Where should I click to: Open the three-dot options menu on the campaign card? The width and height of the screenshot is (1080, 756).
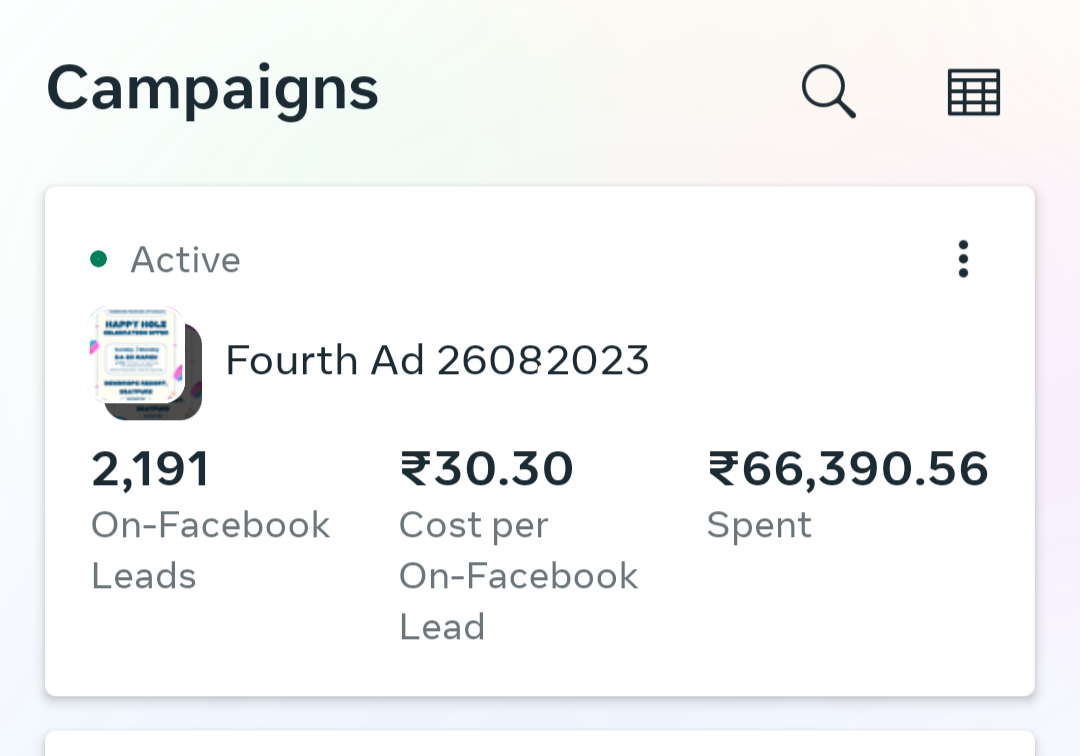[963, 259]
